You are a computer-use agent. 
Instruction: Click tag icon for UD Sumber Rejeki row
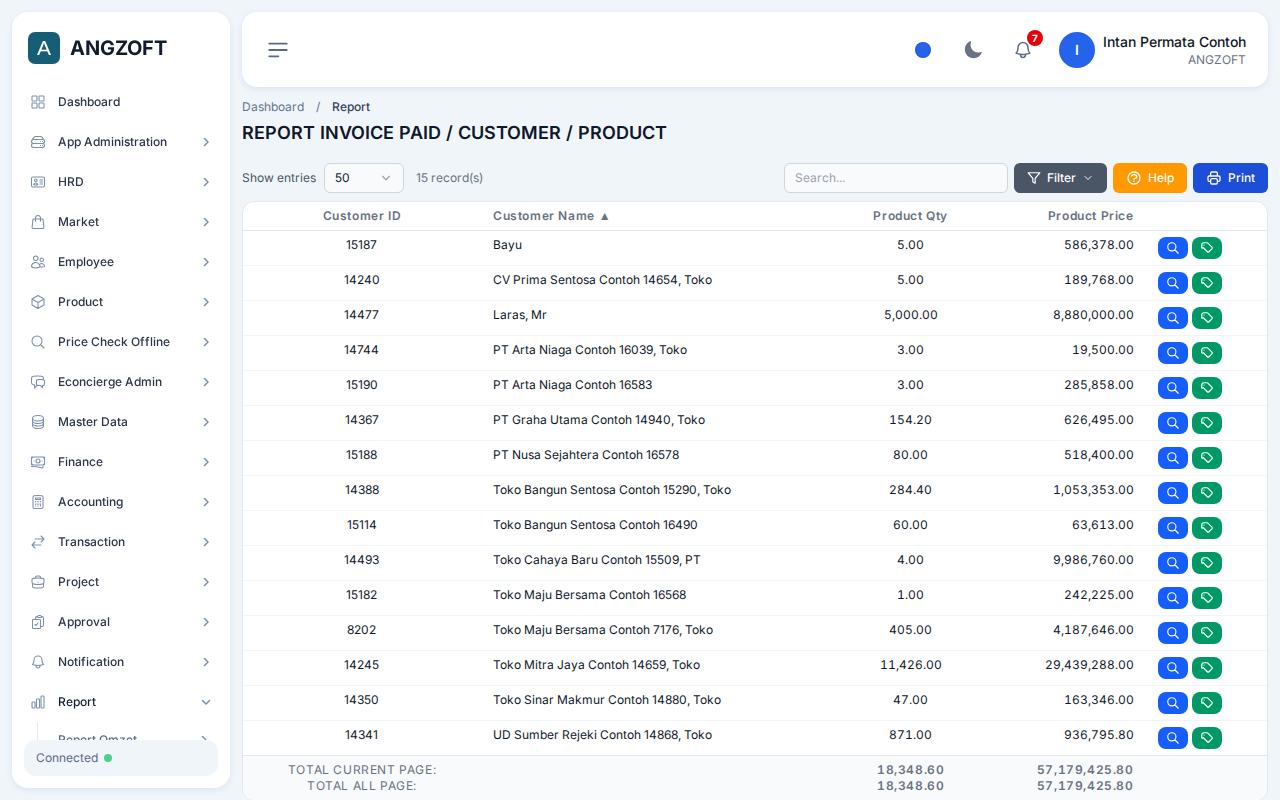click(1207, 738)
